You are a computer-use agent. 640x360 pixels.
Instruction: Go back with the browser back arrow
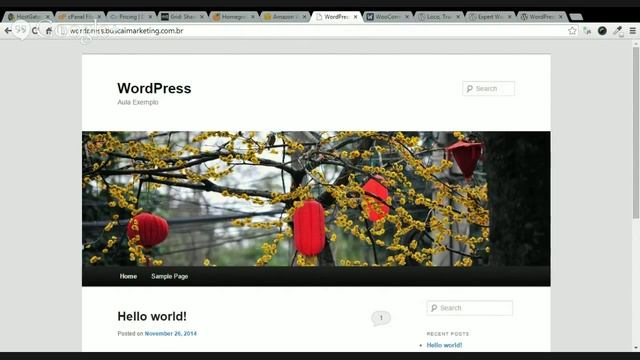click(x=8, y=31)
